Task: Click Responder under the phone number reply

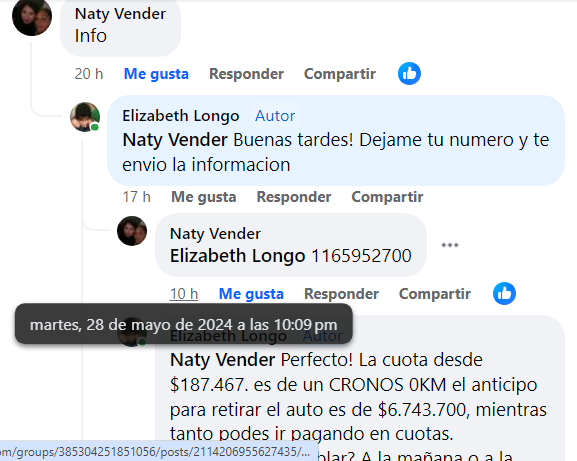Action: [341, 294]
